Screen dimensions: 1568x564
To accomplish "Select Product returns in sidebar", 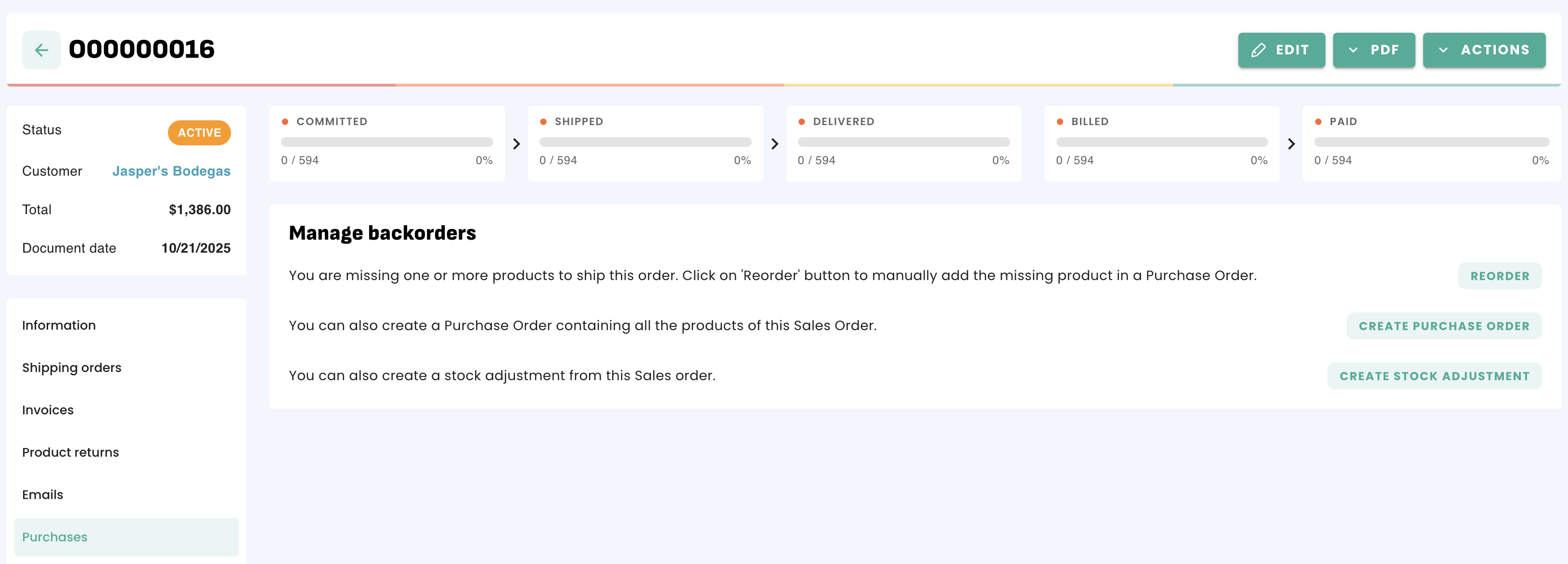I will [x=71, y=452].
